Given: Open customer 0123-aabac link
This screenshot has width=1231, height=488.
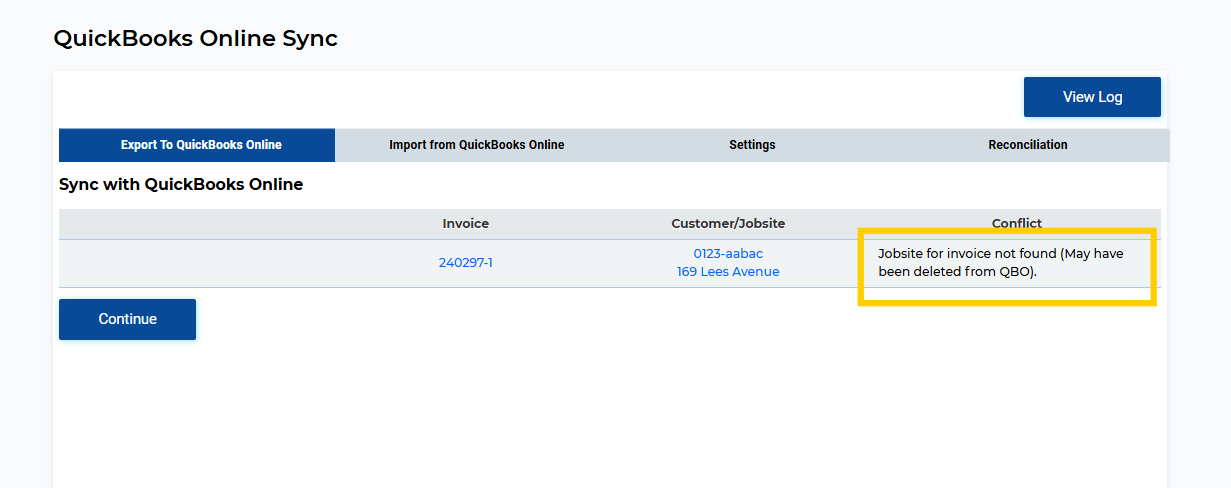Looking at the screenshot, I should 728,254.
